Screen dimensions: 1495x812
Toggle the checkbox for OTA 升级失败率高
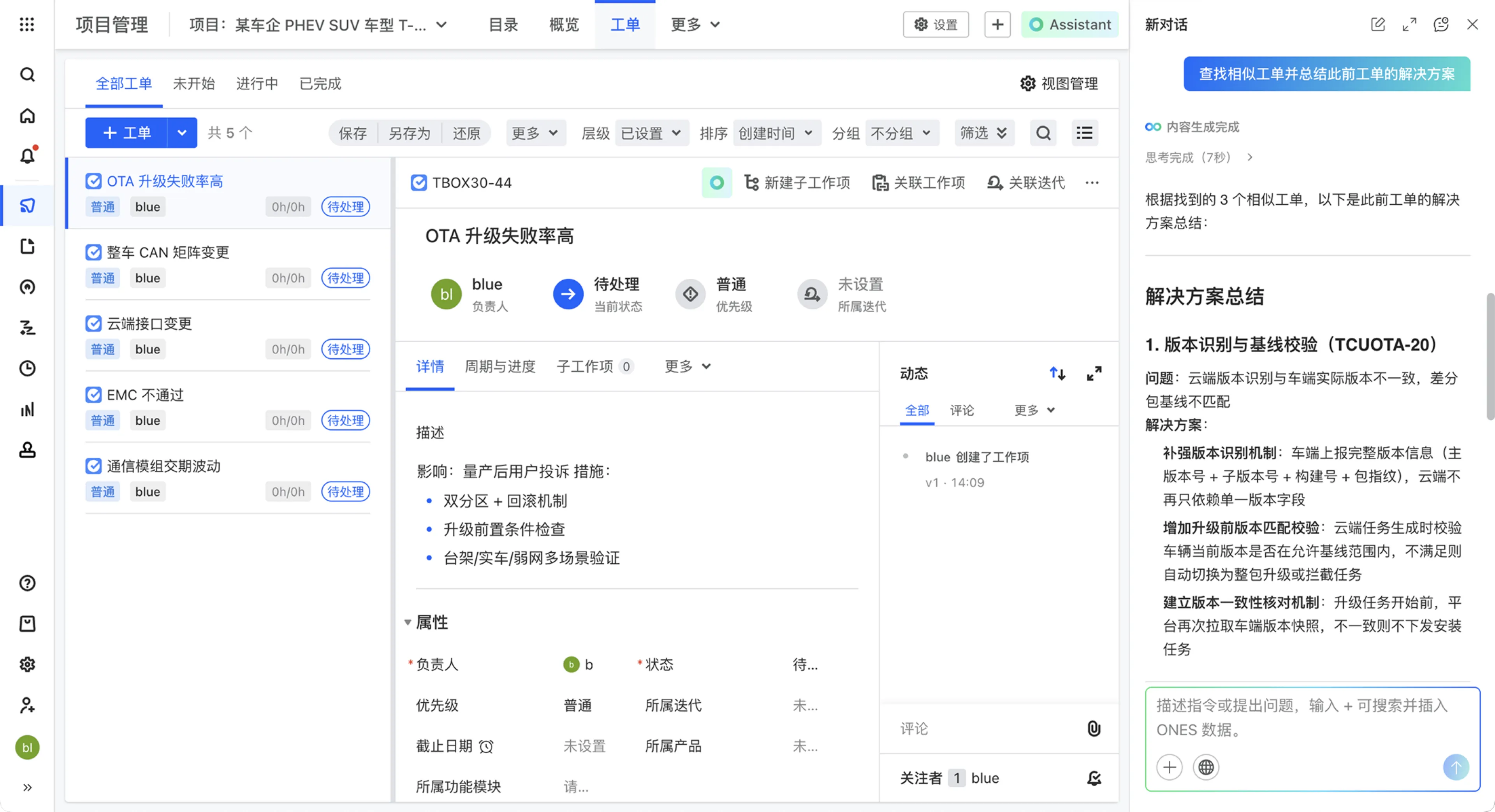(93, 181)
